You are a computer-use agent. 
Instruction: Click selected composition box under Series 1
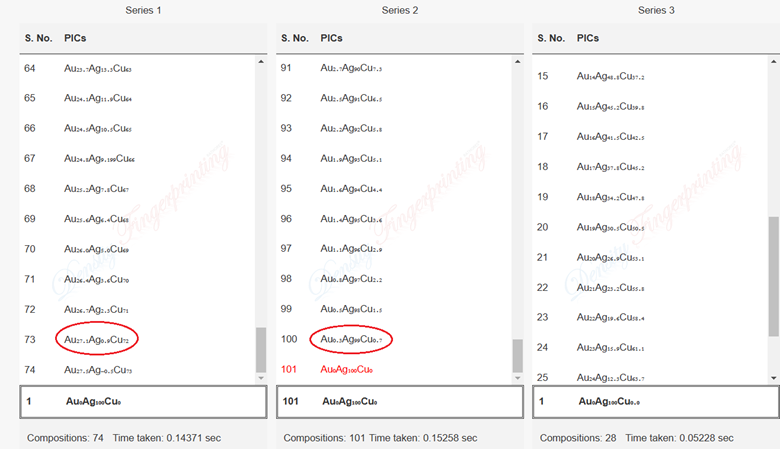click(143, 401)
